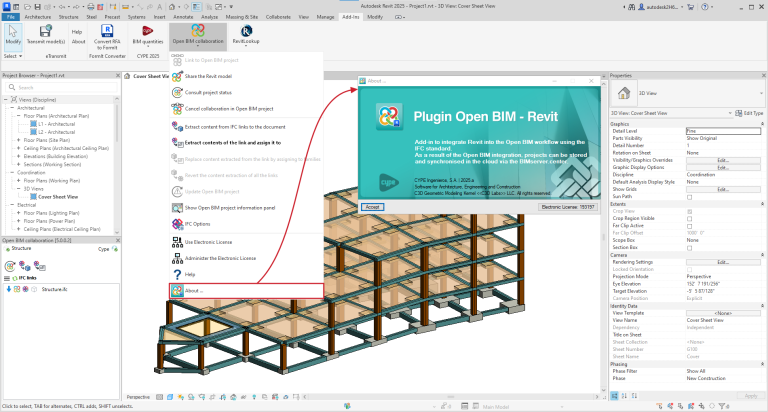Collapse the Architectural node in Project Browser
The width and height of the screenshot is (768, 412).
[12, 108]
